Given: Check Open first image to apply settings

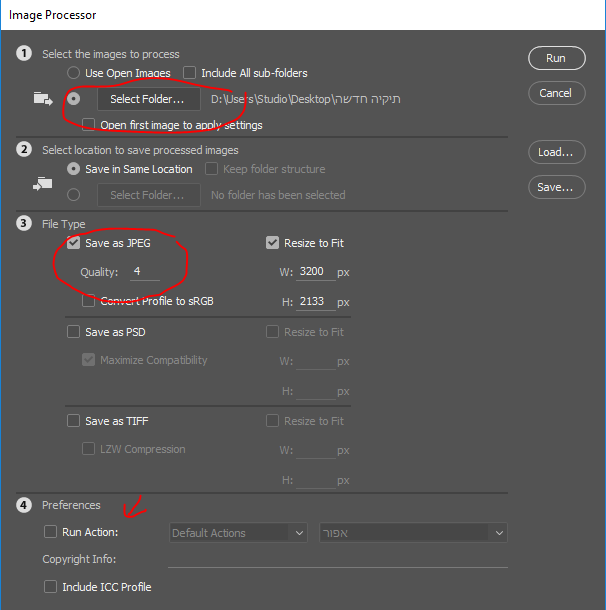Looking at the screenshot, I should pos(89,125).
